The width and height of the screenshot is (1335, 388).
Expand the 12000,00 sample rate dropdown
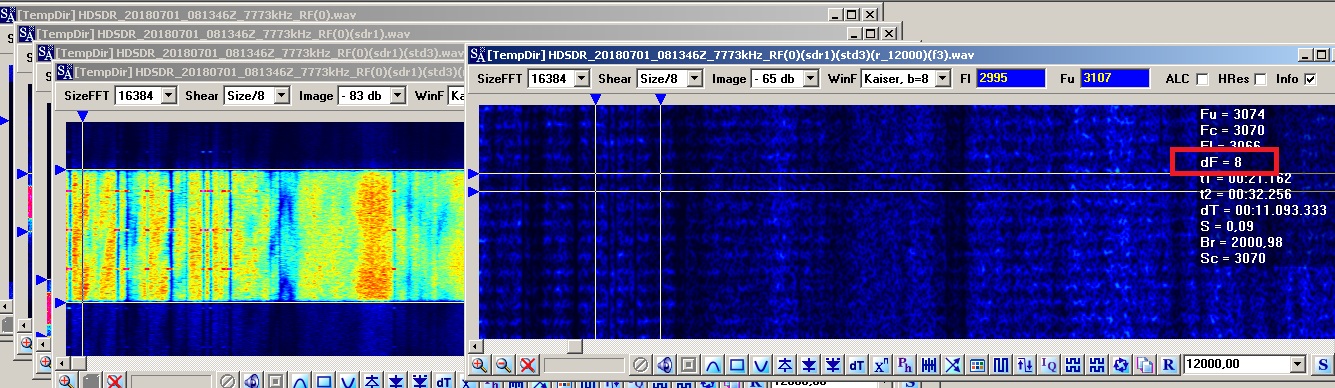coord(1298,364)
